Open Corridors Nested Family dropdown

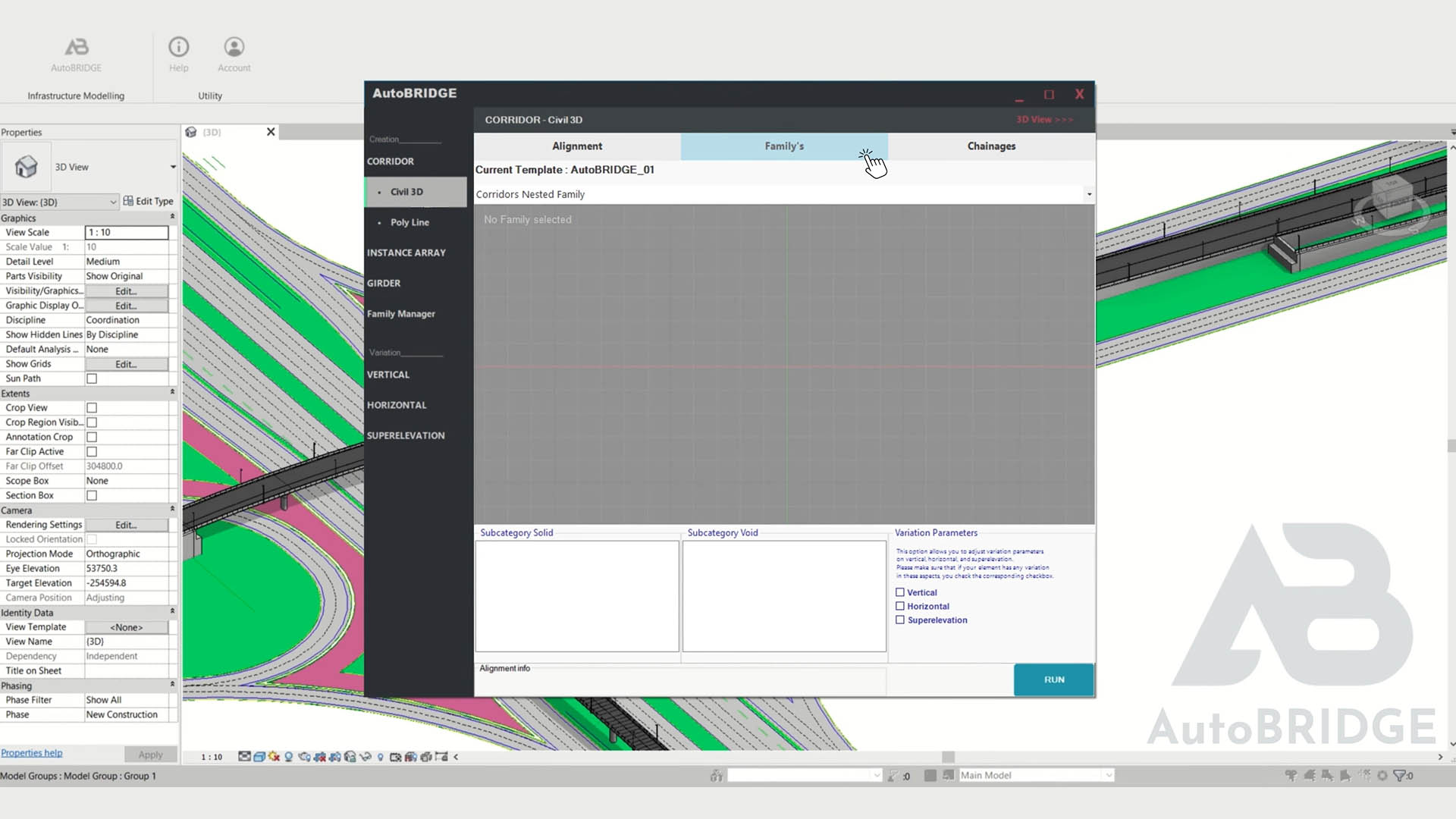(1089, 194)
